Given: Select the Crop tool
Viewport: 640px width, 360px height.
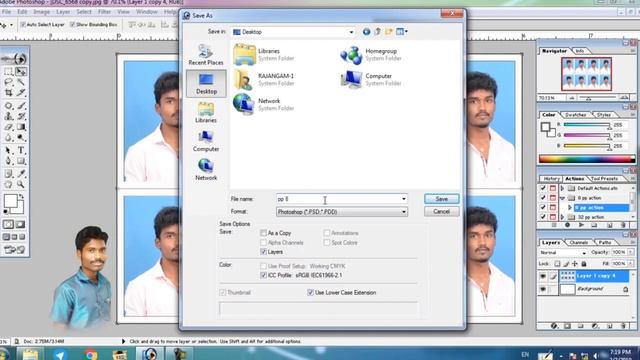Looking at the screenshot, I should (x=8, y=93).
